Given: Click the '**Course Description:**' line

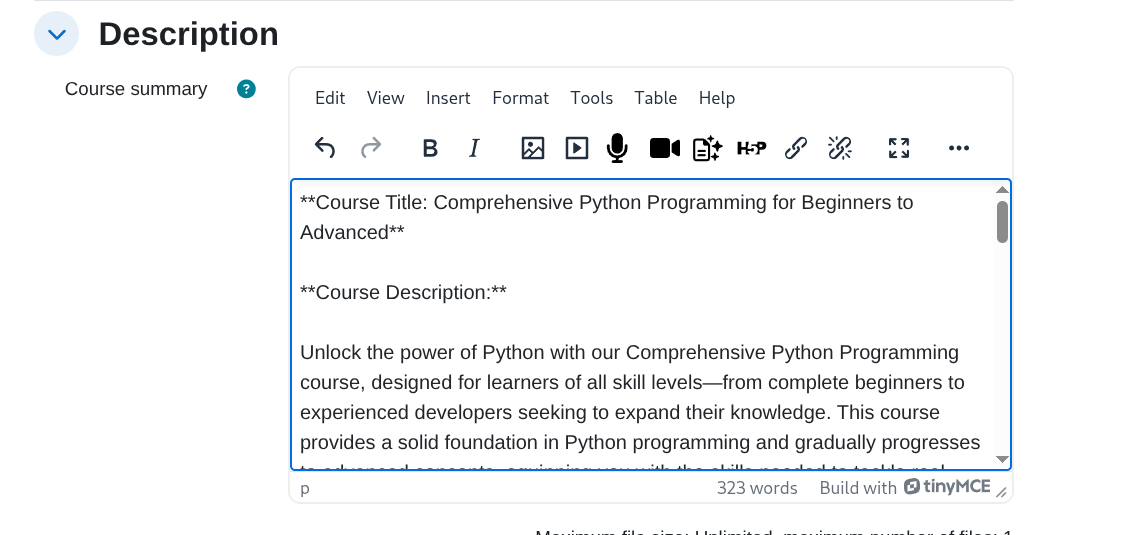Looking at the screenshot, I should pyautogui.click(x=403, y=293).
